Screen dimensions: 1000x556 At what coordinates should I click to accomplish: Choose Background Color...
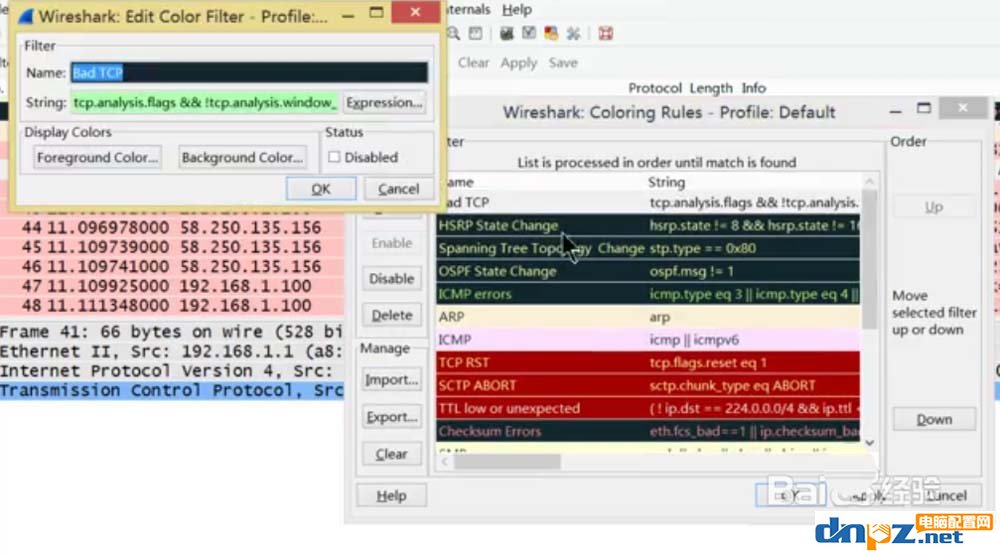(x=242, y=157)
